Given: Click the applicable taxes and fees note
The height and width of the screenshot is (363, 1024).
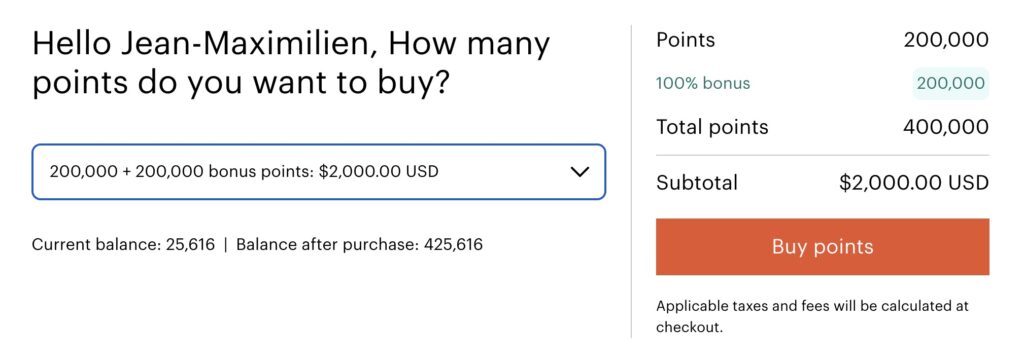Looking at the screenshot, I should (x=812, y=316).
